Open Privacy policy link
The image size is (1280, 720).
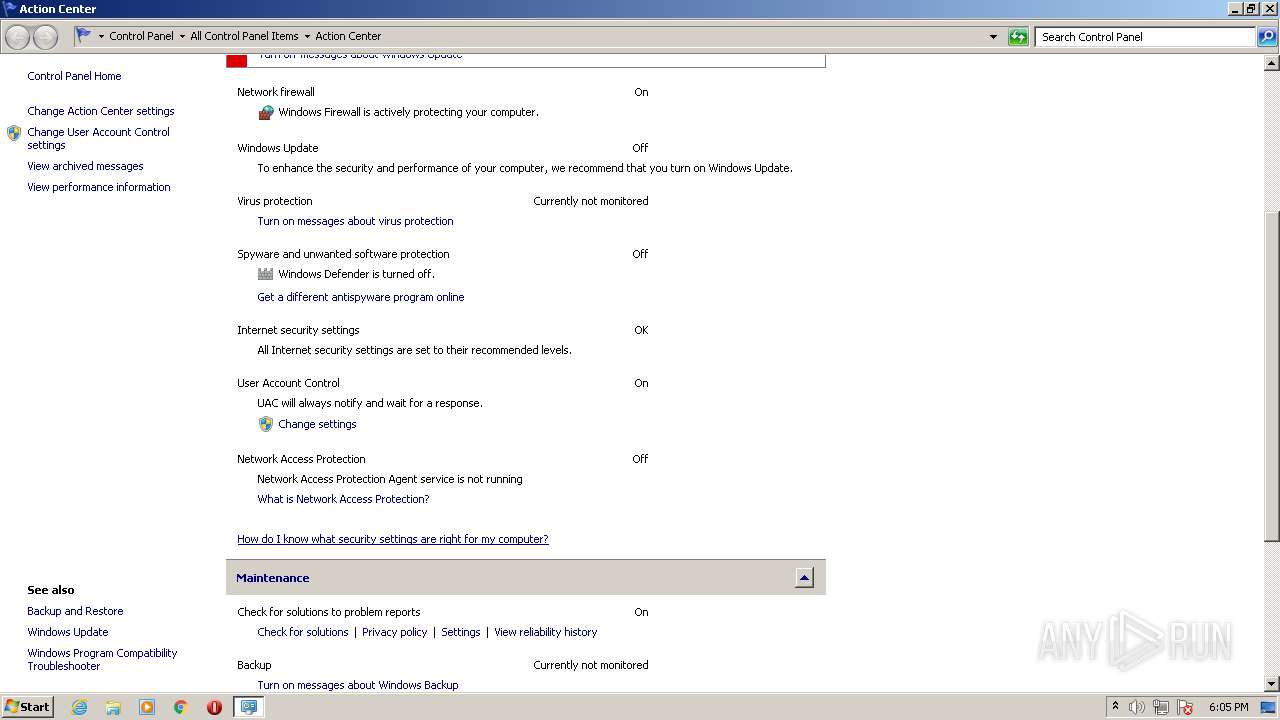click(x=394, y=632)
